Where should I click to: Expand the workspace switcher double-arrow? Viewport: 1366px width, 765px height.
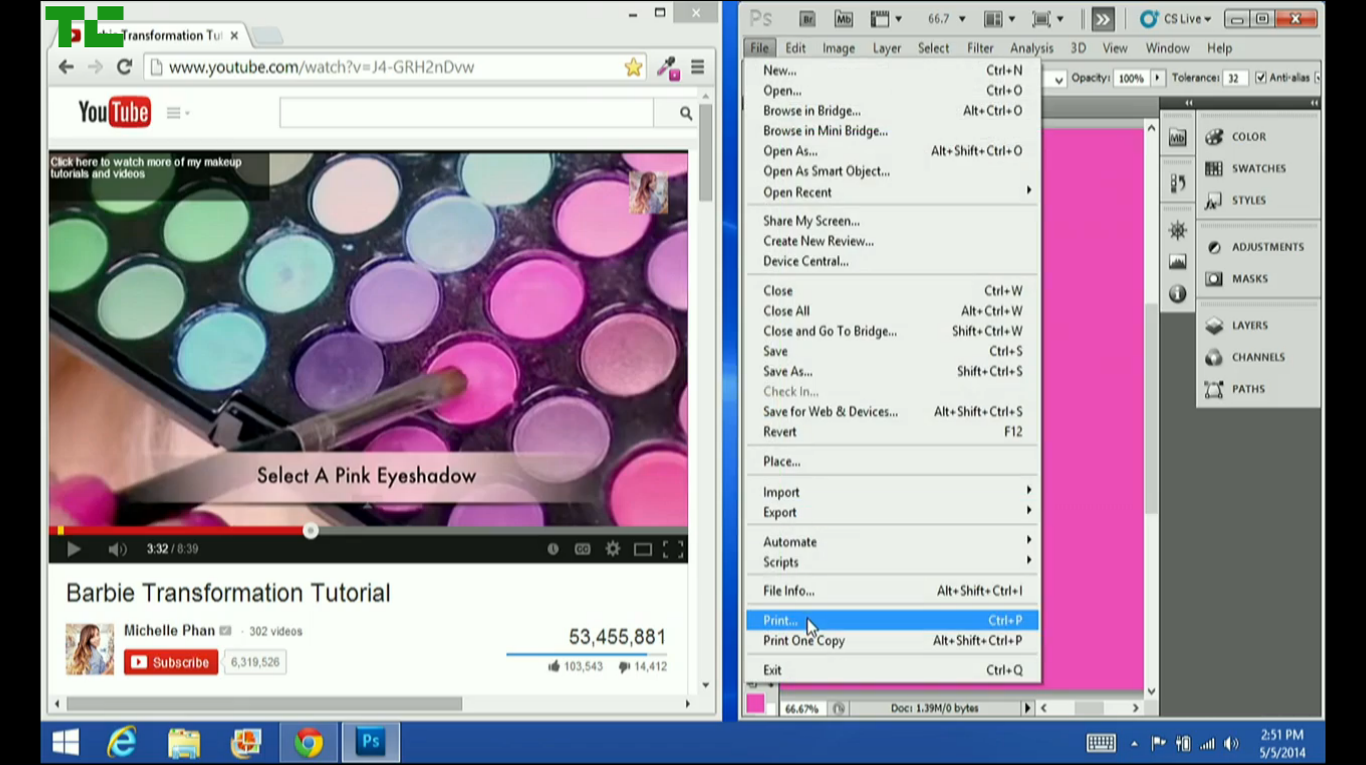[1102, 19]
